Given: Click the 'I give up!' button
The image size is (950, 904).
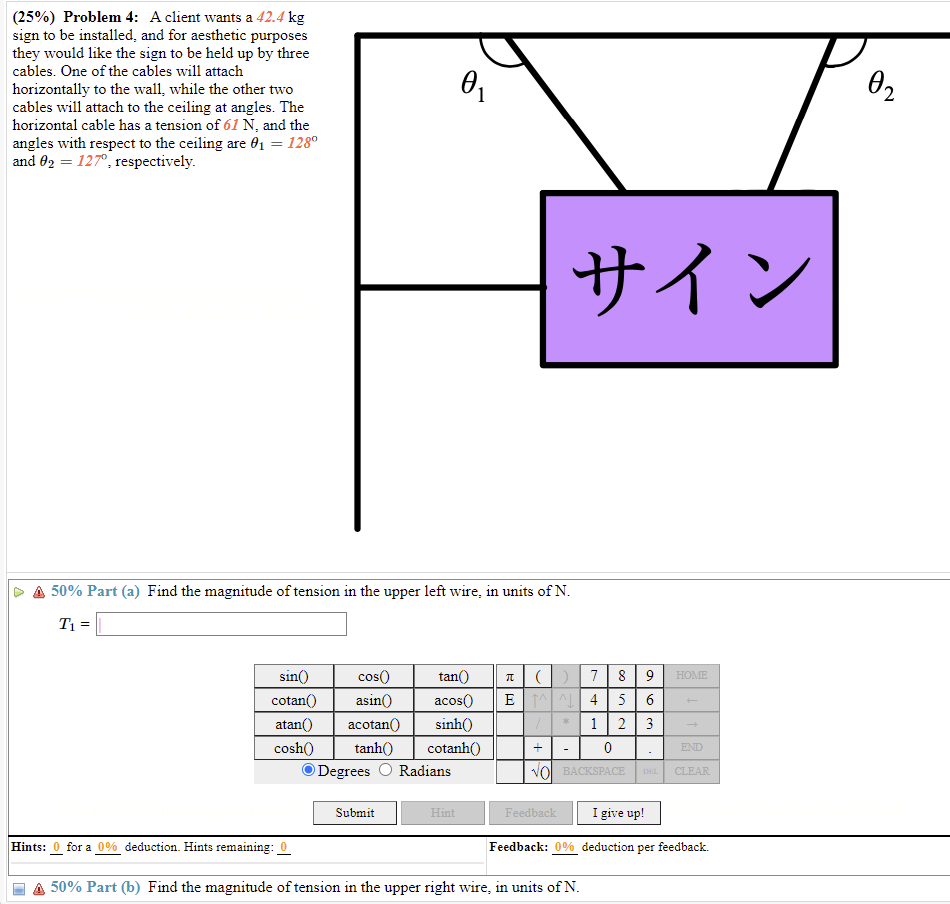Looking at the screenshot, I should [618, 812].
